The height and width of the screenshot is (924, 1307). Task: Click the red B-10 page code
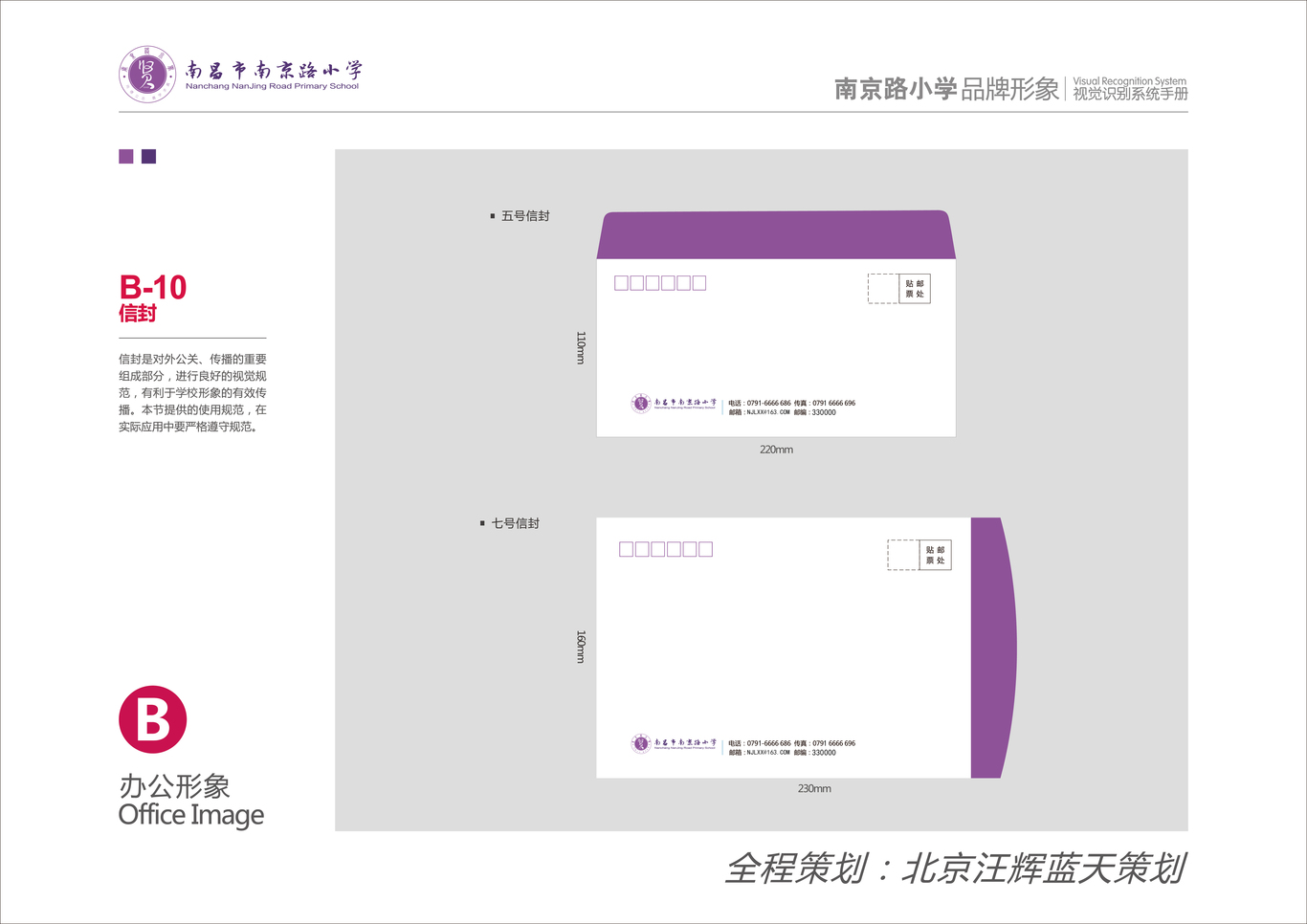[x=152, y=287]
